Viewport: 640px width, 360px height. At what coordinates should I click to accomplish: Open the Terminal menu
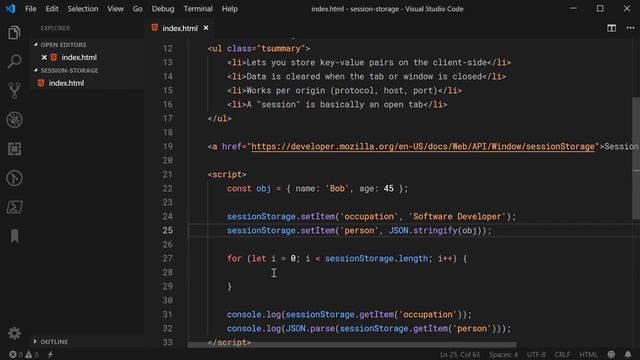198,9
